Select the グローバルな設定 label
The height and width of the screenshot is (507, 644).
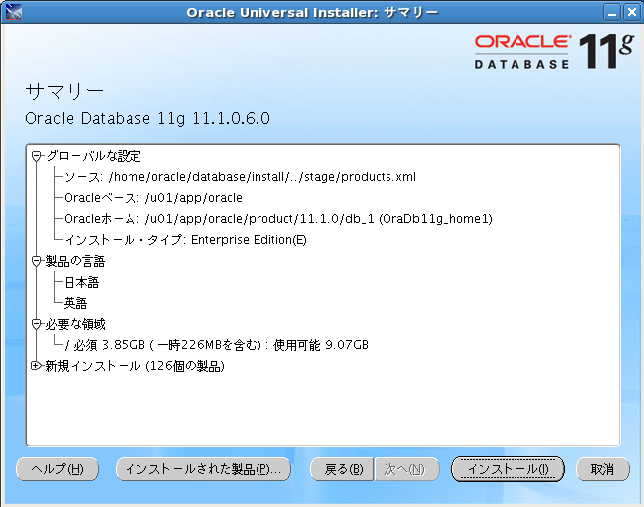[93, 156]
